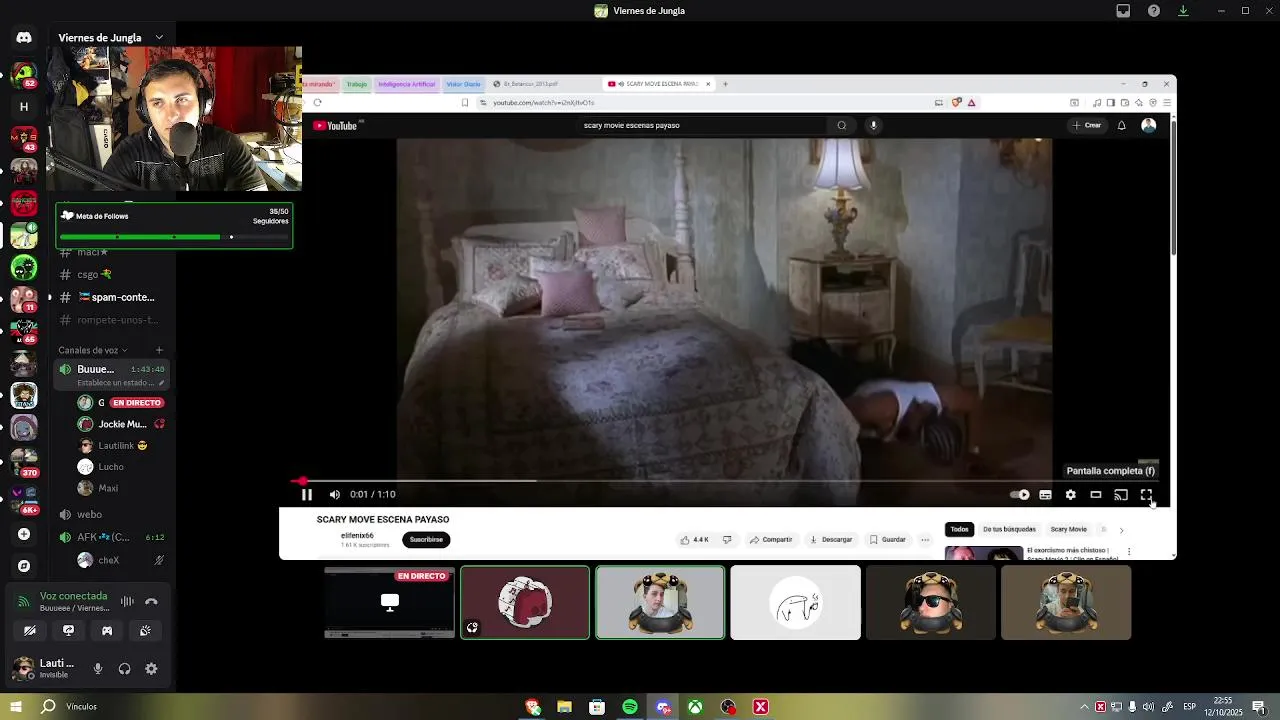The width and height of the screenshot is (1280, 720).
Task: Open YouTube account avatar menu
Action: pyautogui.click(x=1149, y=126)
